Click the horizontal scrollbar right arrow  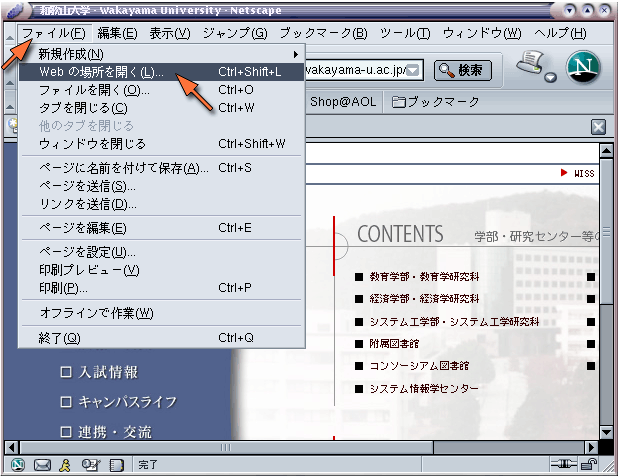(591, 447)
